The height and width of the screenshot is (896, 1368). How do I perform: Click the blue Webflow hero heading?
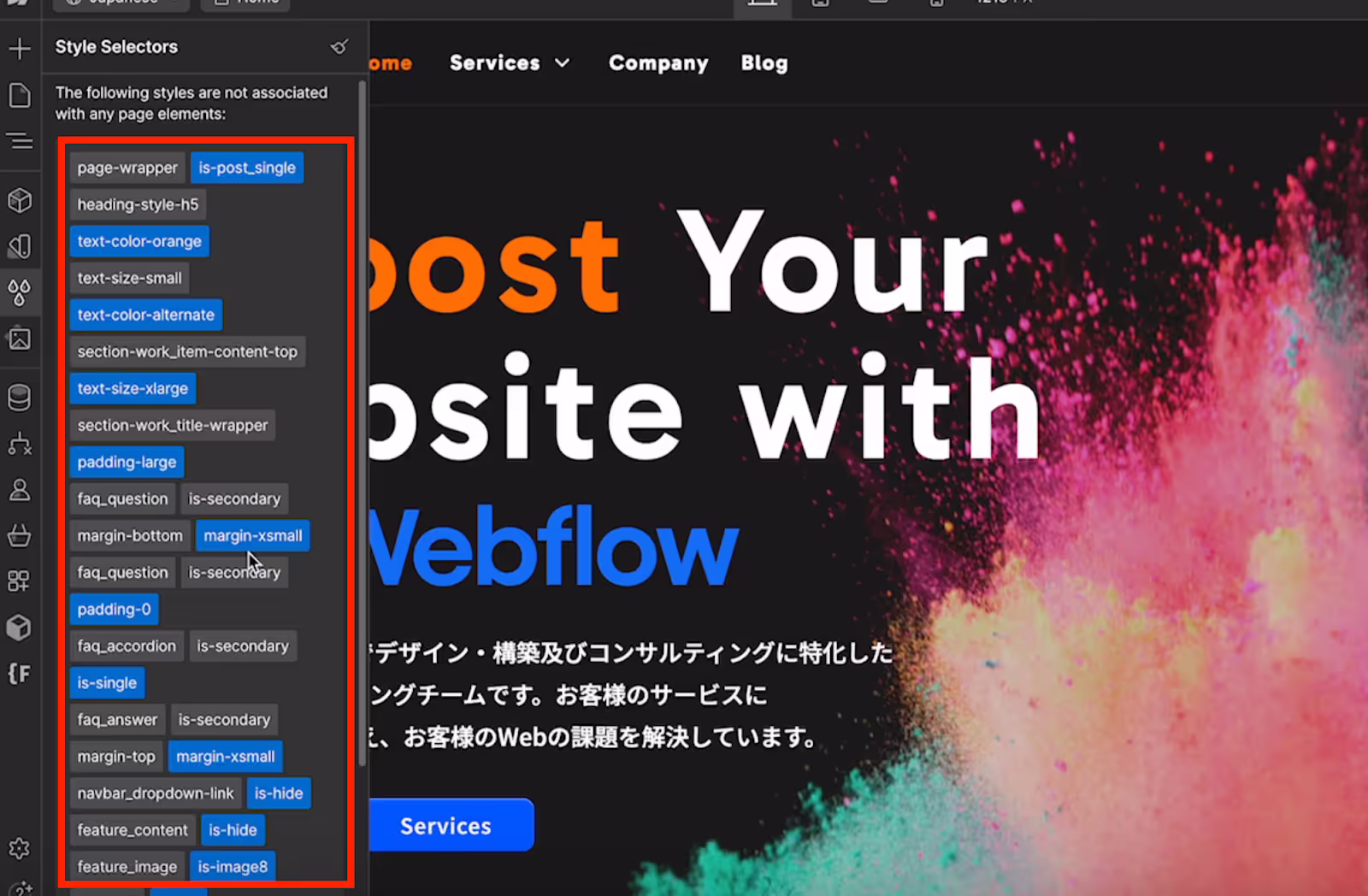point(554,547)
